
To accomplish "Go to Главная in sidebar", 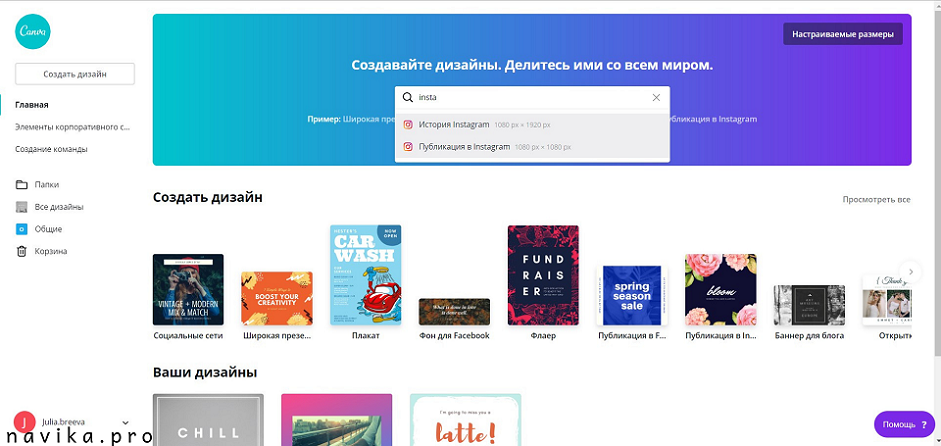I will 32,105.
